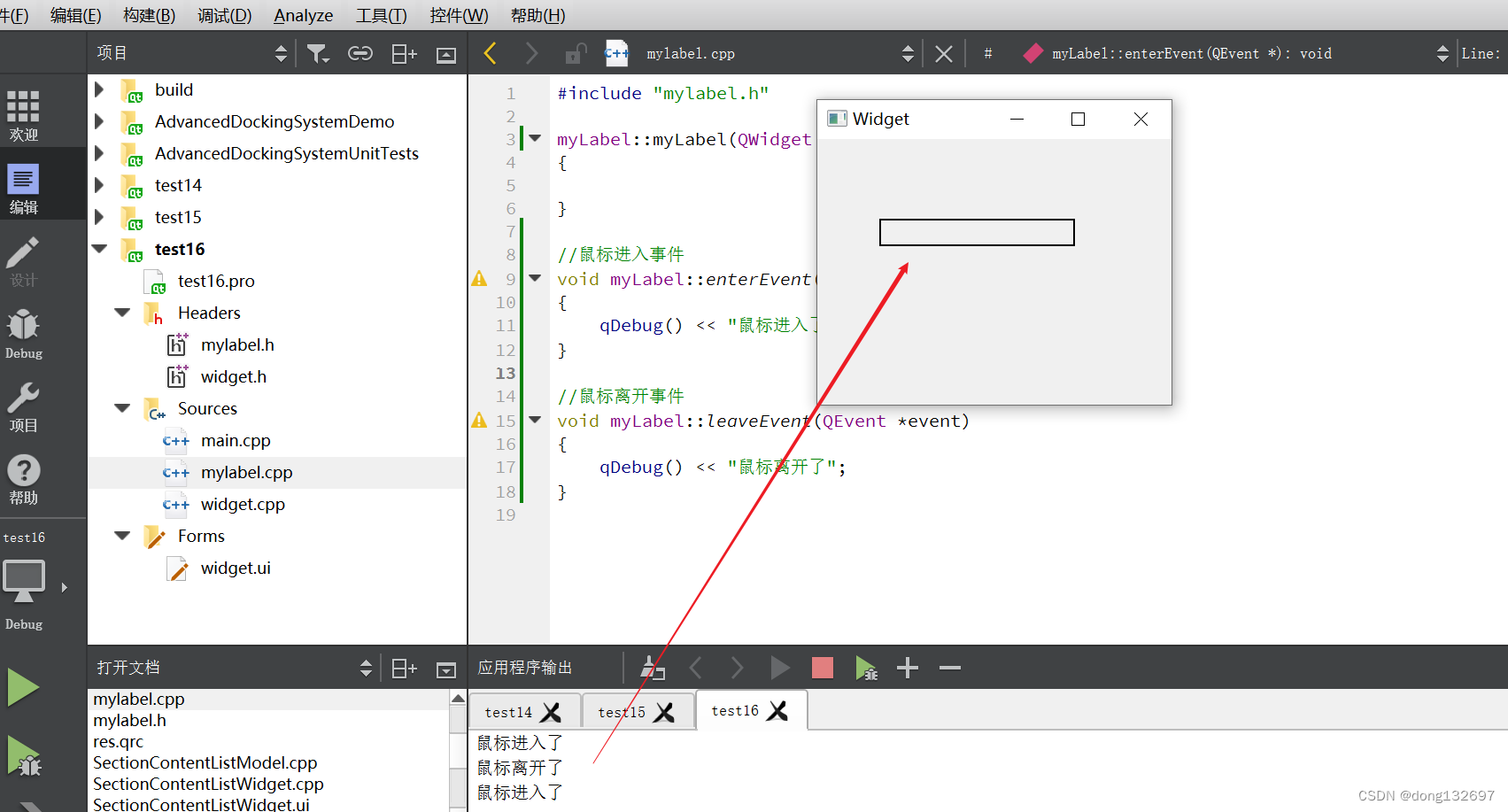The width and height of the screenshot is (1508, 812).
Task: Open the Analyze menu
Action: 303,15
